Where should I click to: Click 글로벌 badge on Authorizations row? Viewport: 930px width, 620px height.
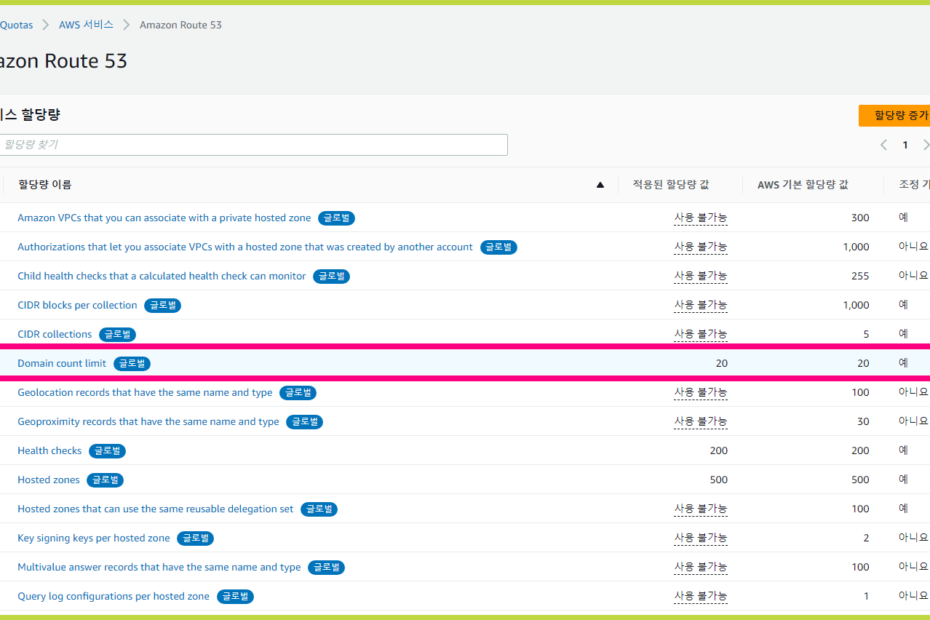(x=498, y=247)
